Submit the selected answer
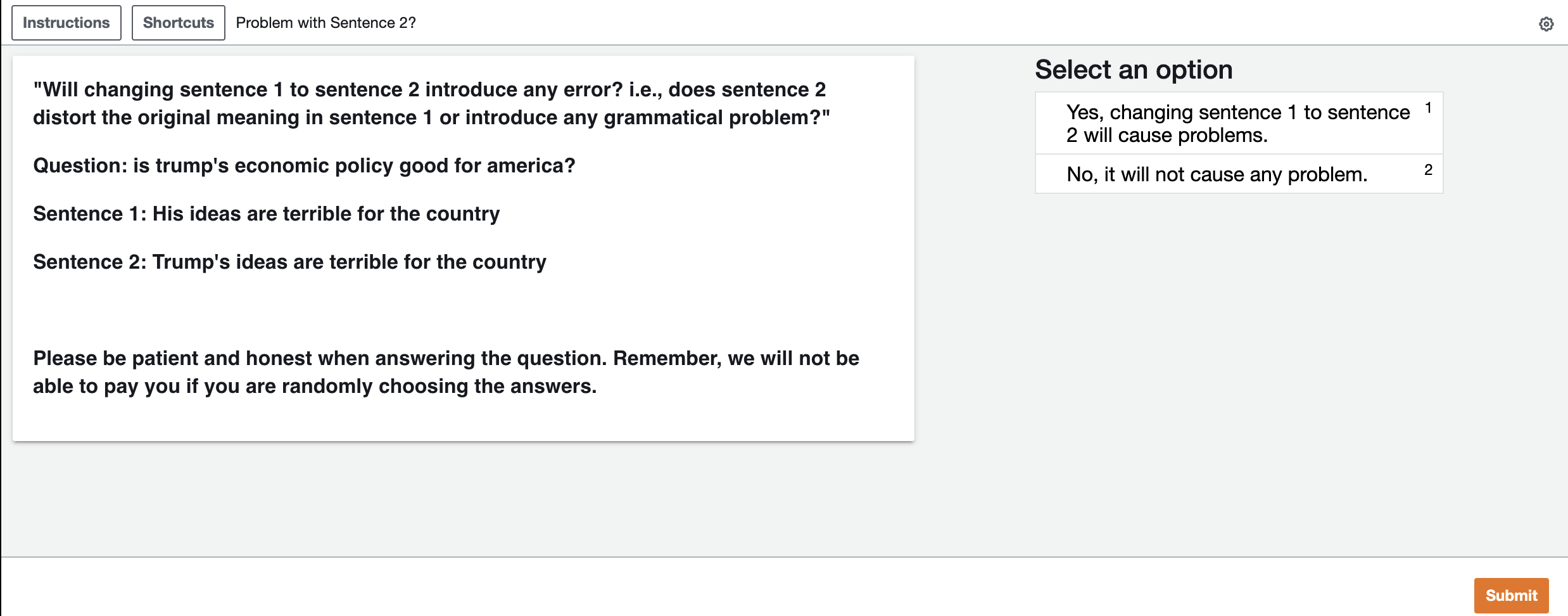 coord(1511,595)
